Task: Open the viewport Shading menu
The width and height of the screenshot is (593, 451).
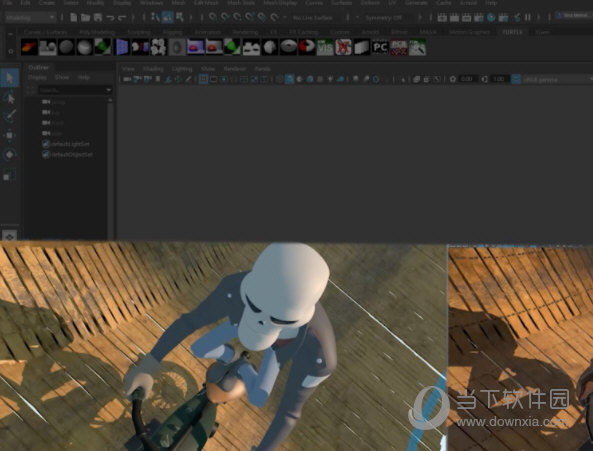Action: (x=153, y=69)
